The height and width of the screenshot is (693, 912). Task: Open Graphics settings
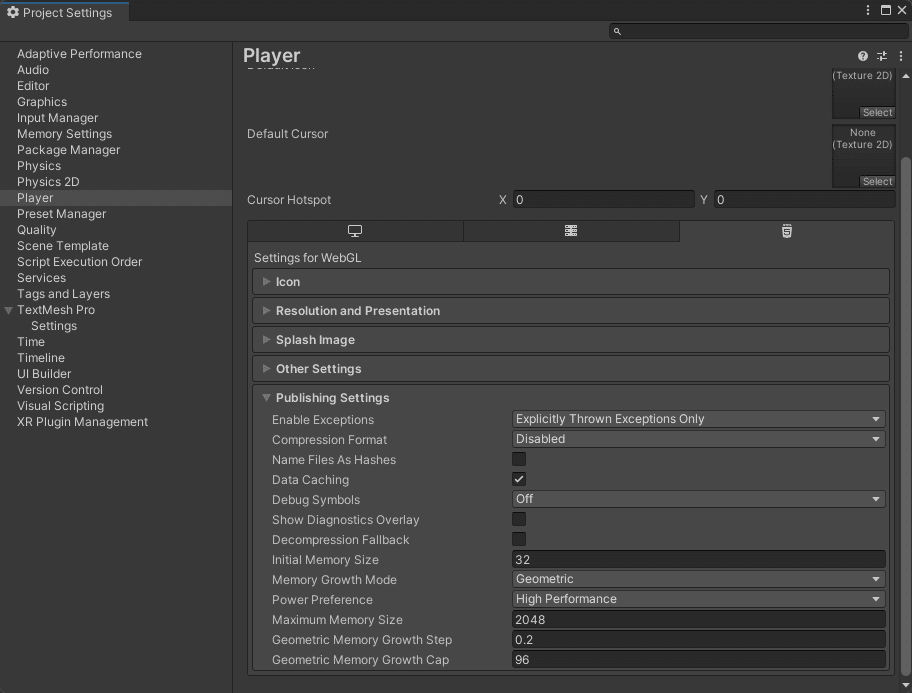pos(42,102)
